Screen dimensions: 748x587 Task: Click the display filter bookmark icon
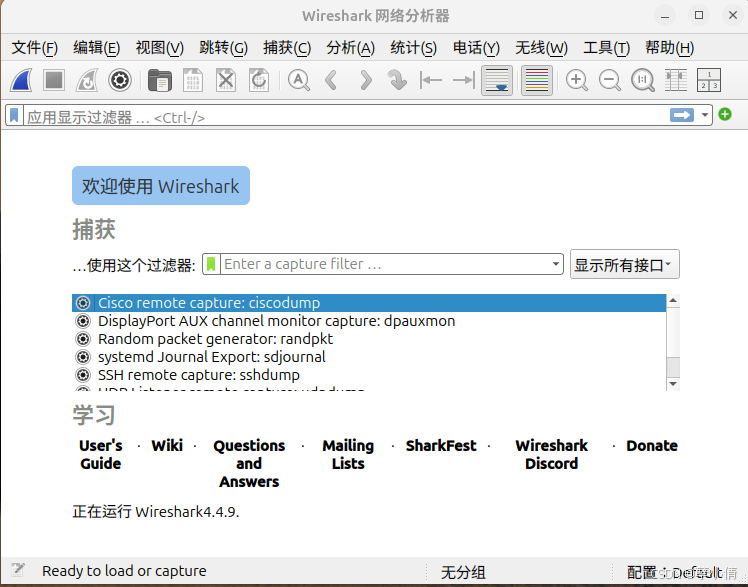coord(14,115)
